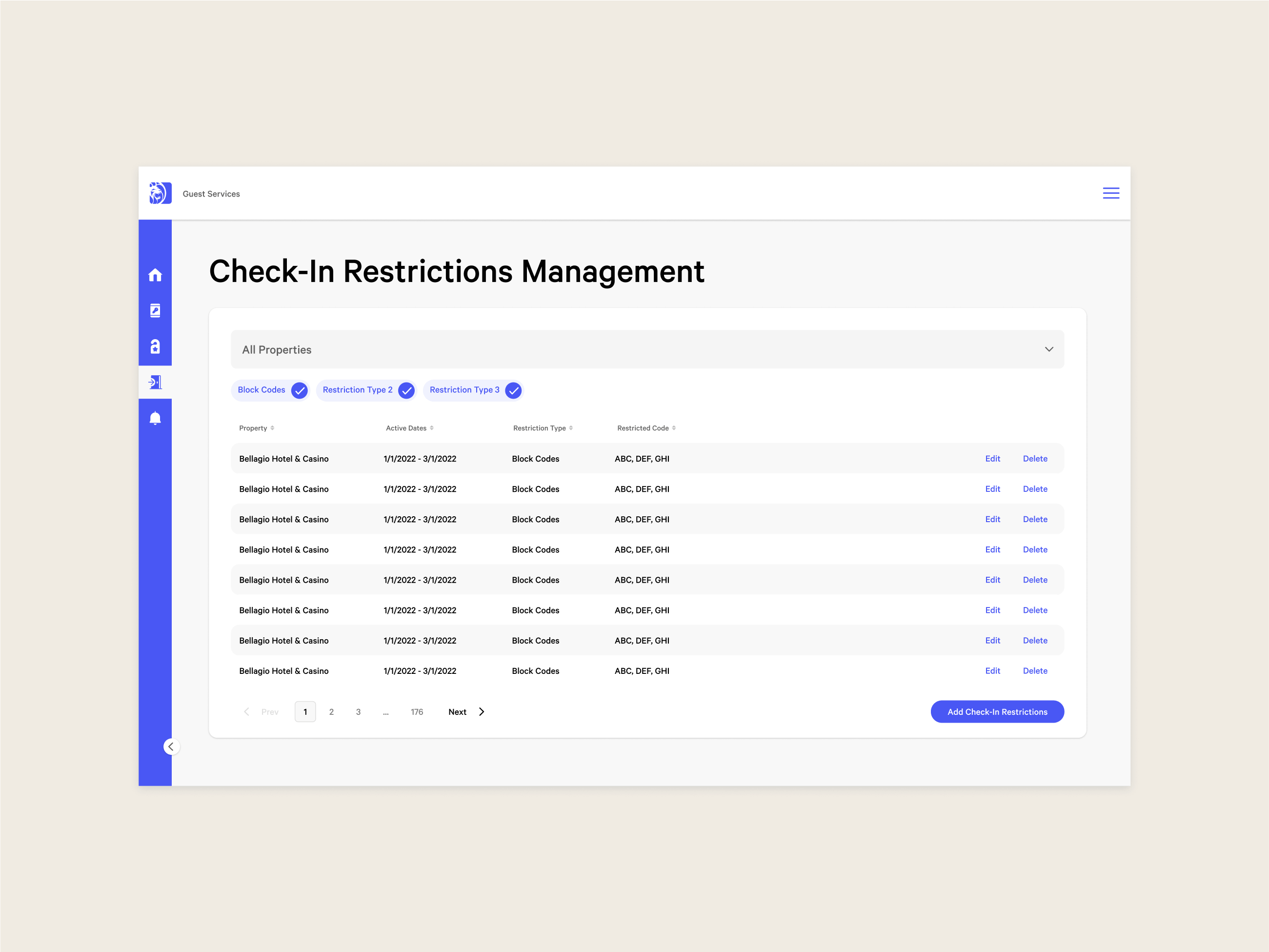Click the Restricted Code column header text
Screen dimensions: 1269x952
(643, 428)
